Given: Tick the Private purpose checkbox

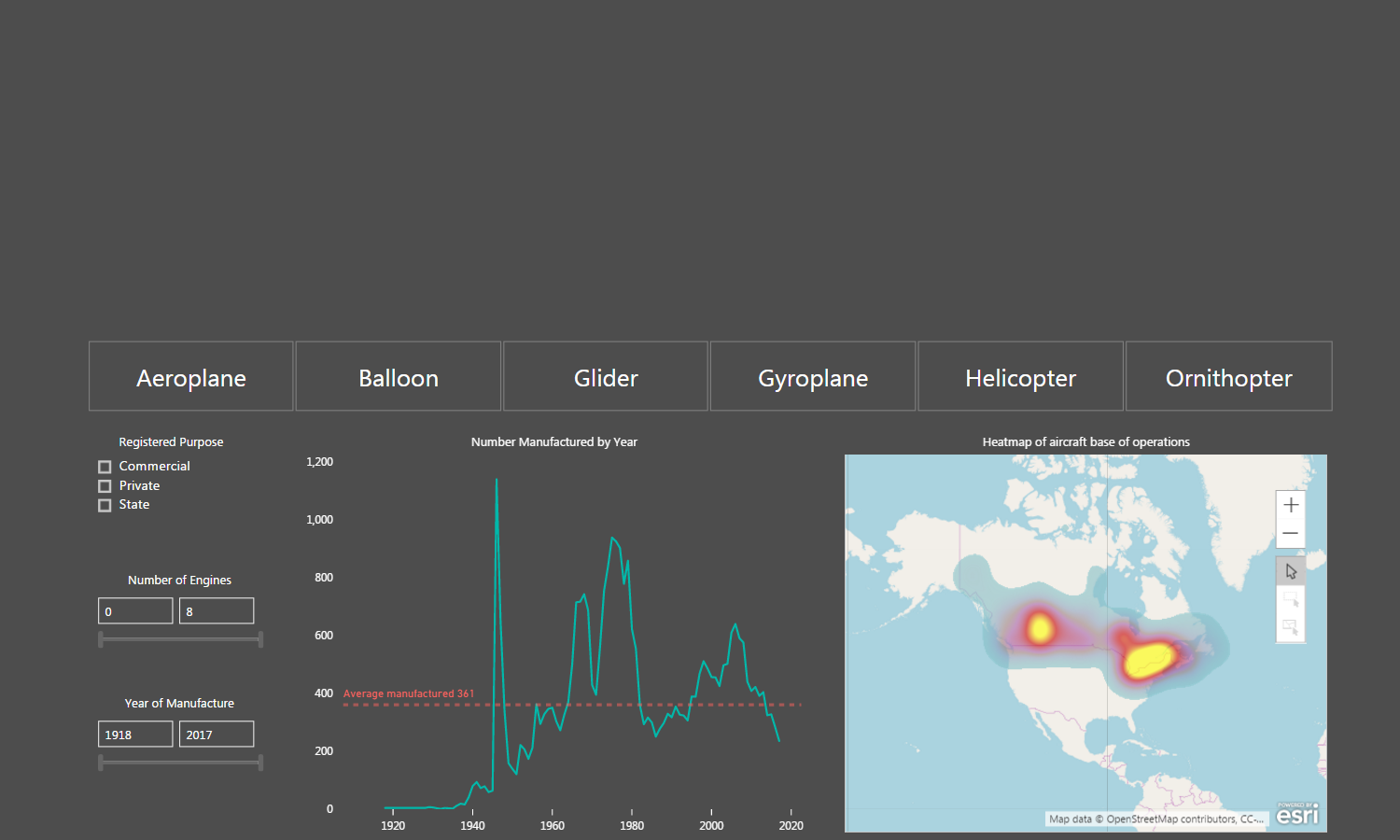Looking at the screenshot, I should [105, 486].
